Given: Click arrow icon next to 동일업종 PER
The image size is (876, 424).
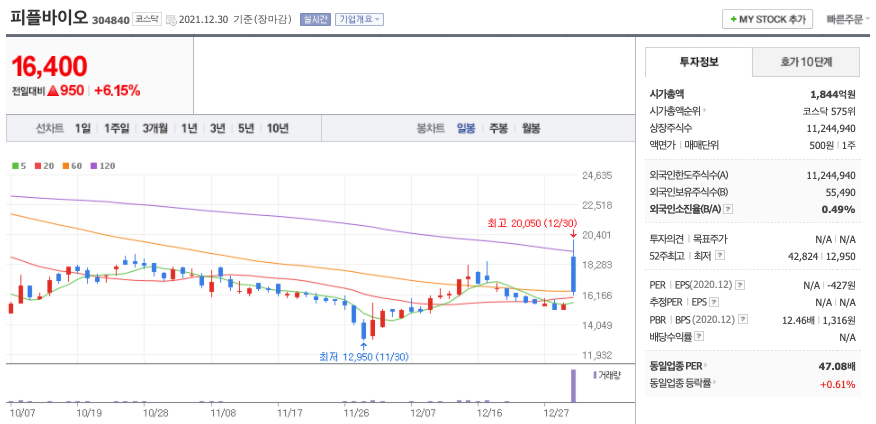Looking at the screenshot, I should tap(705, 366).
